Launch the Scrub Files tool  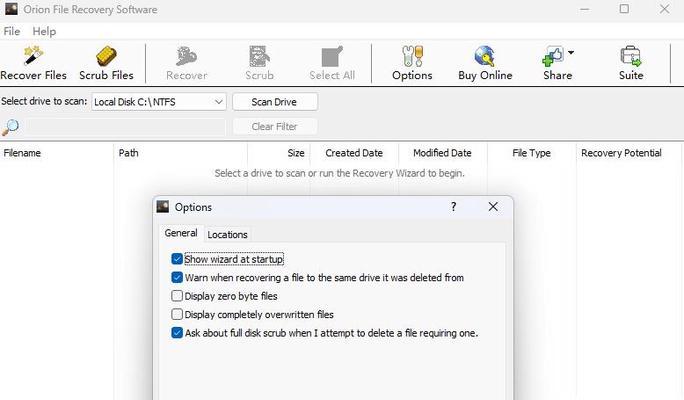point(106,63)
